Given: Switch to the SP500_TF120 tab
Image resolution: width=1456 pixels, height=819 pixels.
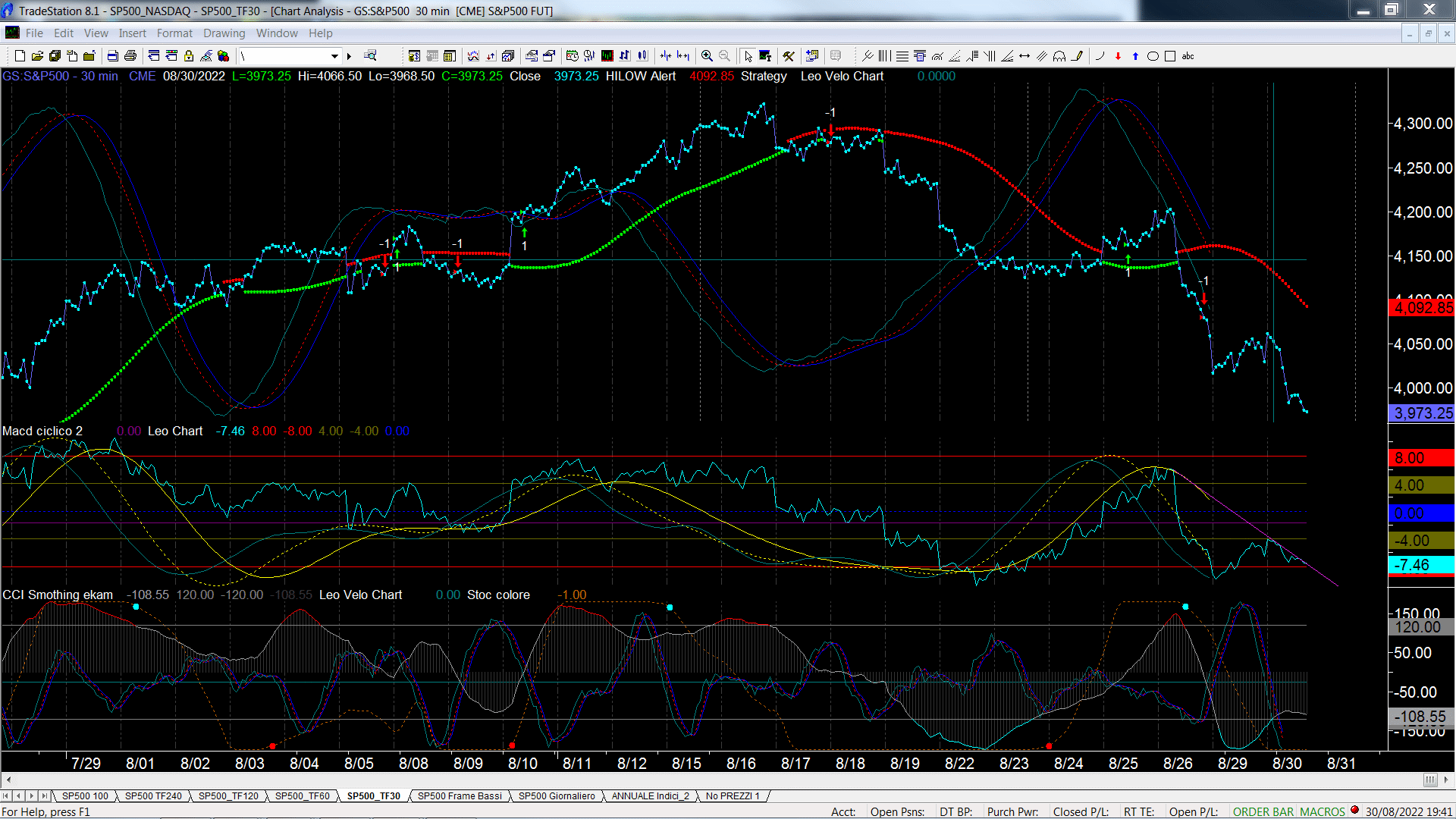Looking at the screenshot, I should (228, 796).
